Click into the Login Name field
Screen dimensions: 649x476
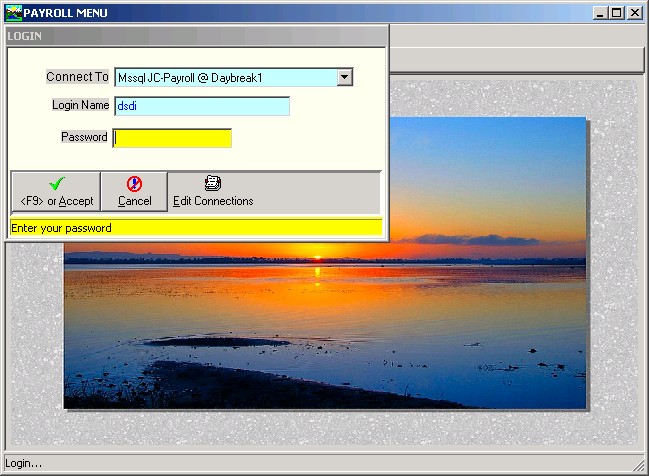(x=202, y=106)
